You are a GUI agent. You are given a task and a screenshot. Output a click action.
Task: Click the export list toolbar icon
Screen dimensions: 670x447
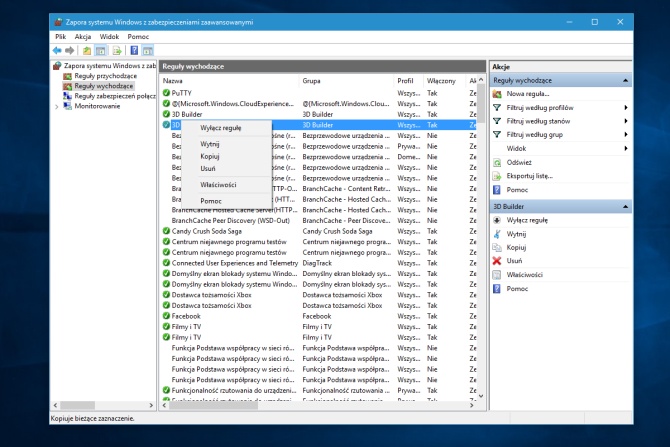pyautogui.click(x=117, y=50)
